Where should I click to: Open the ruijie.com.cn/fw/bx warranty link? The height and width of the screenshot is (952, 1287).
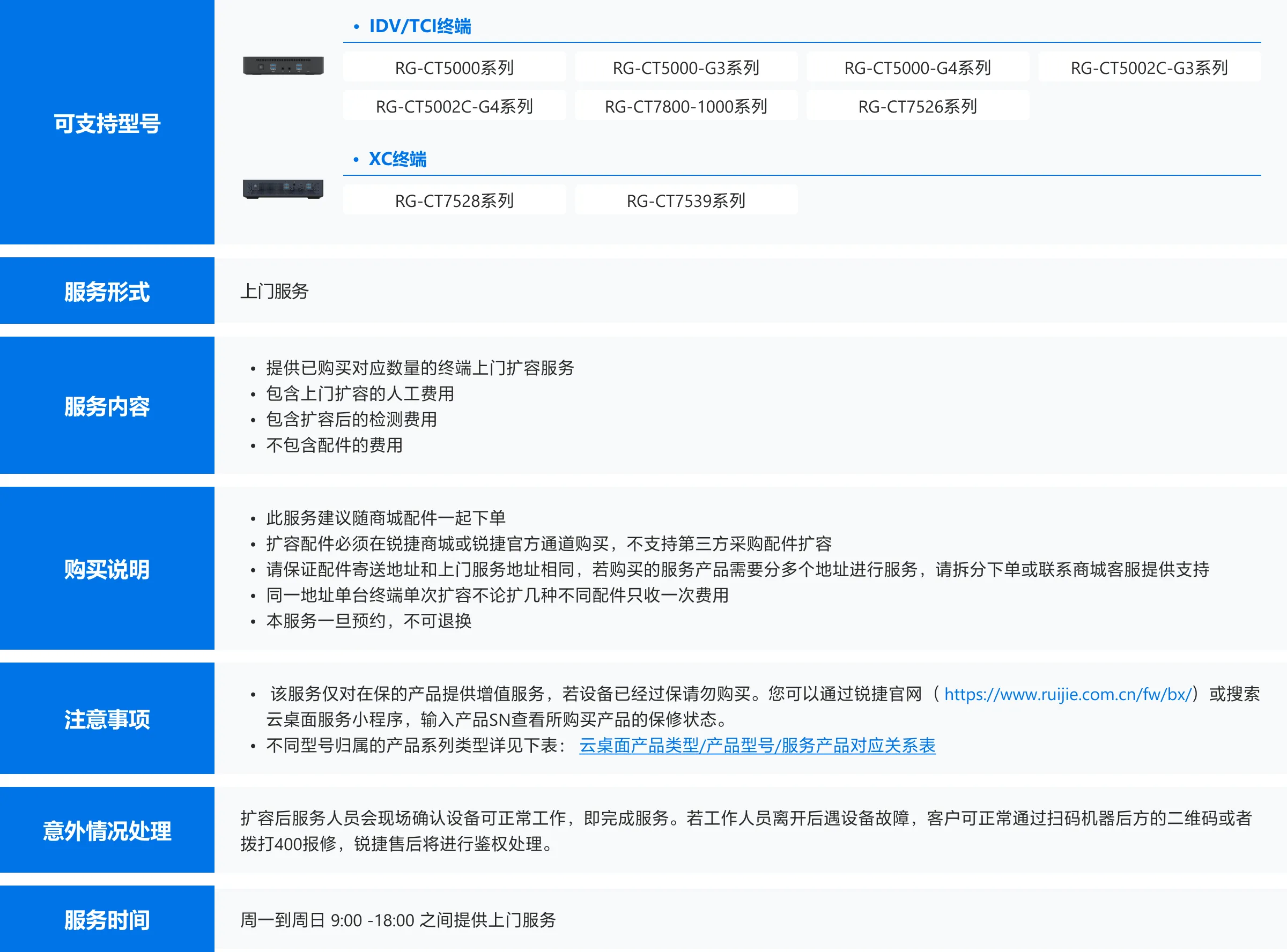click(x=1068, y=694)
